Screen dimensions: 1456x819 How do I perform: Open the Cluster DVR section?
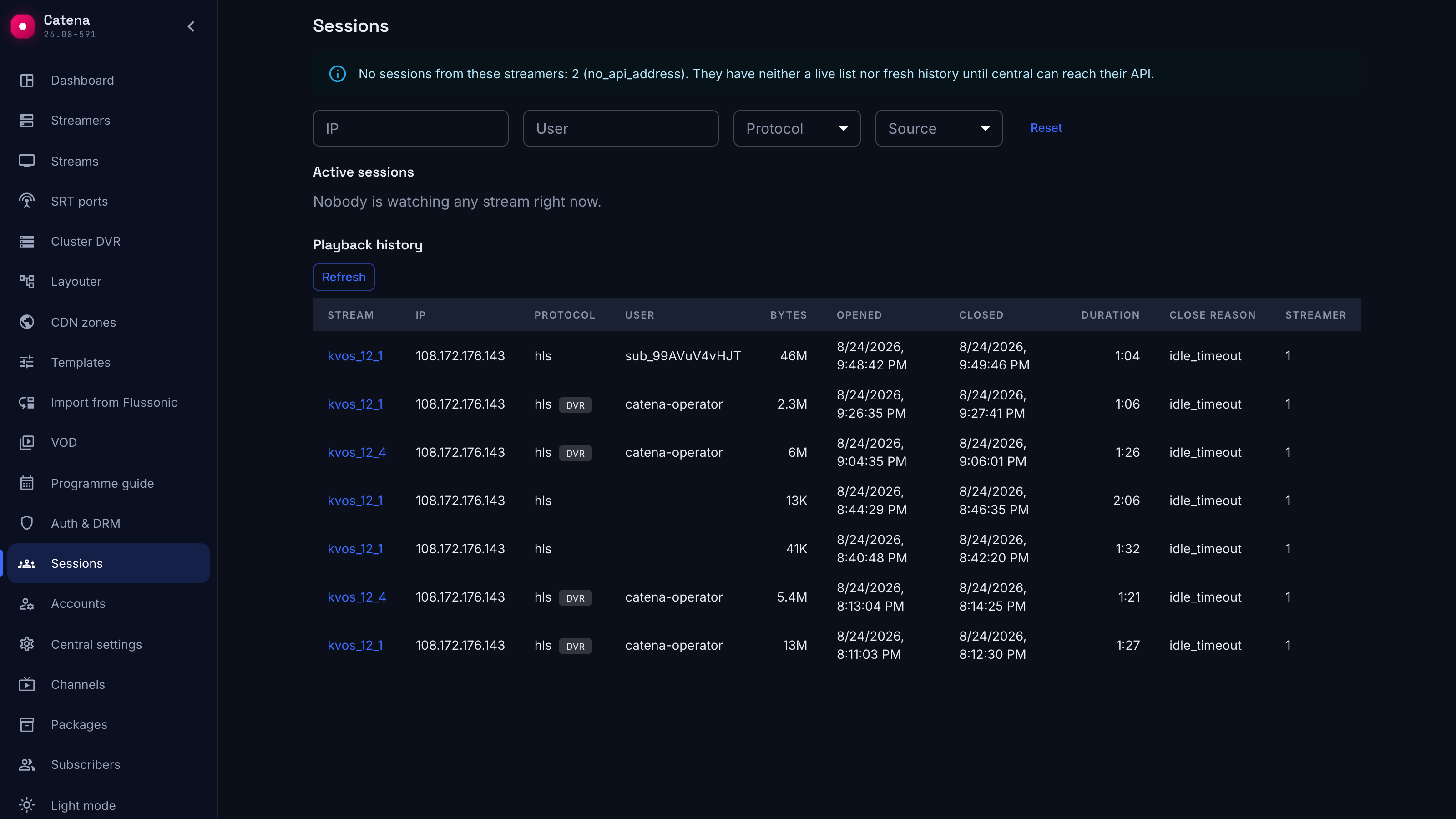109,241
